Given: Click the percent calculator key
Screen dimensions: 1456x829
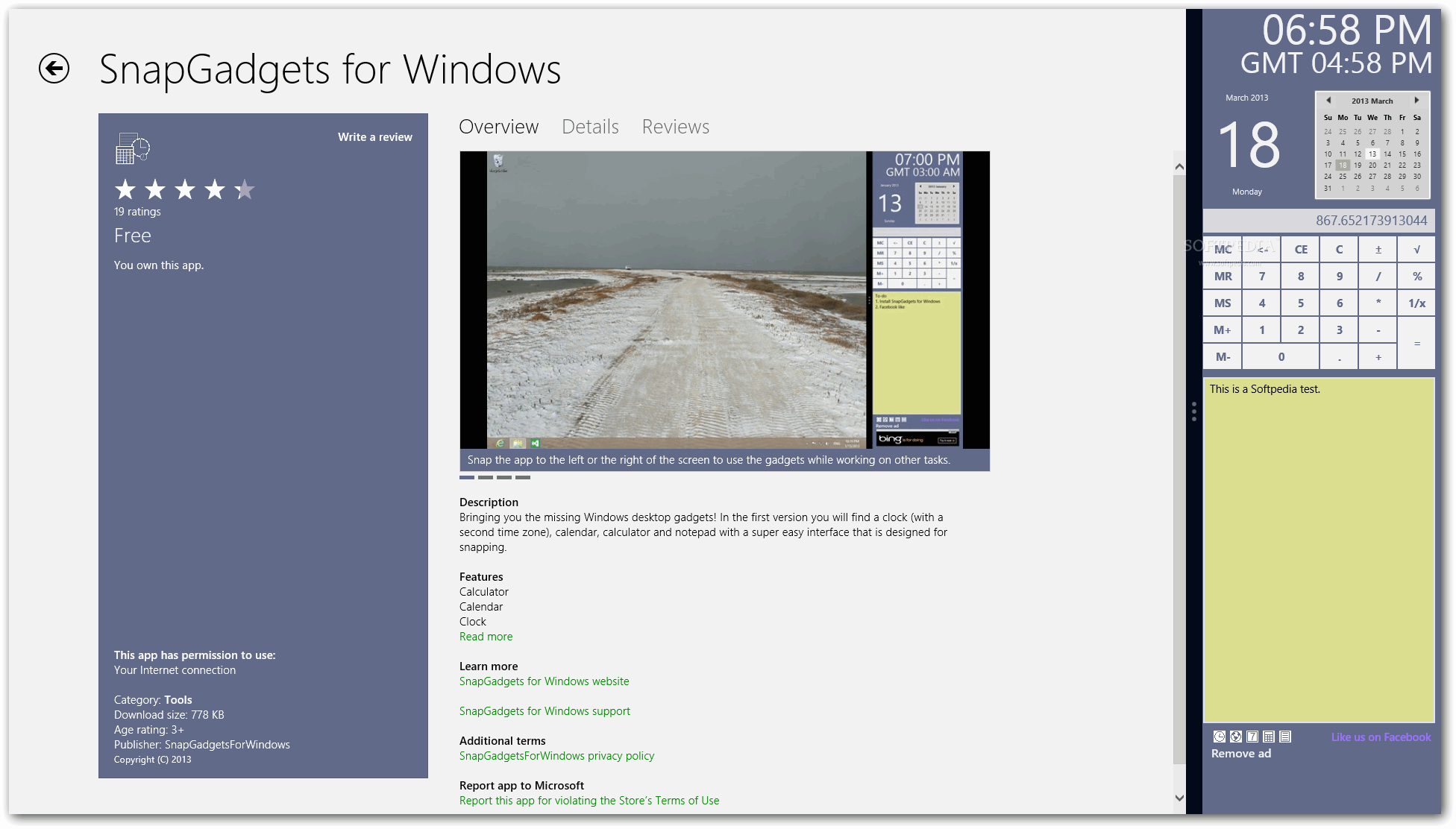Looking at the screenshot, I should click(x=1416, y=277).
